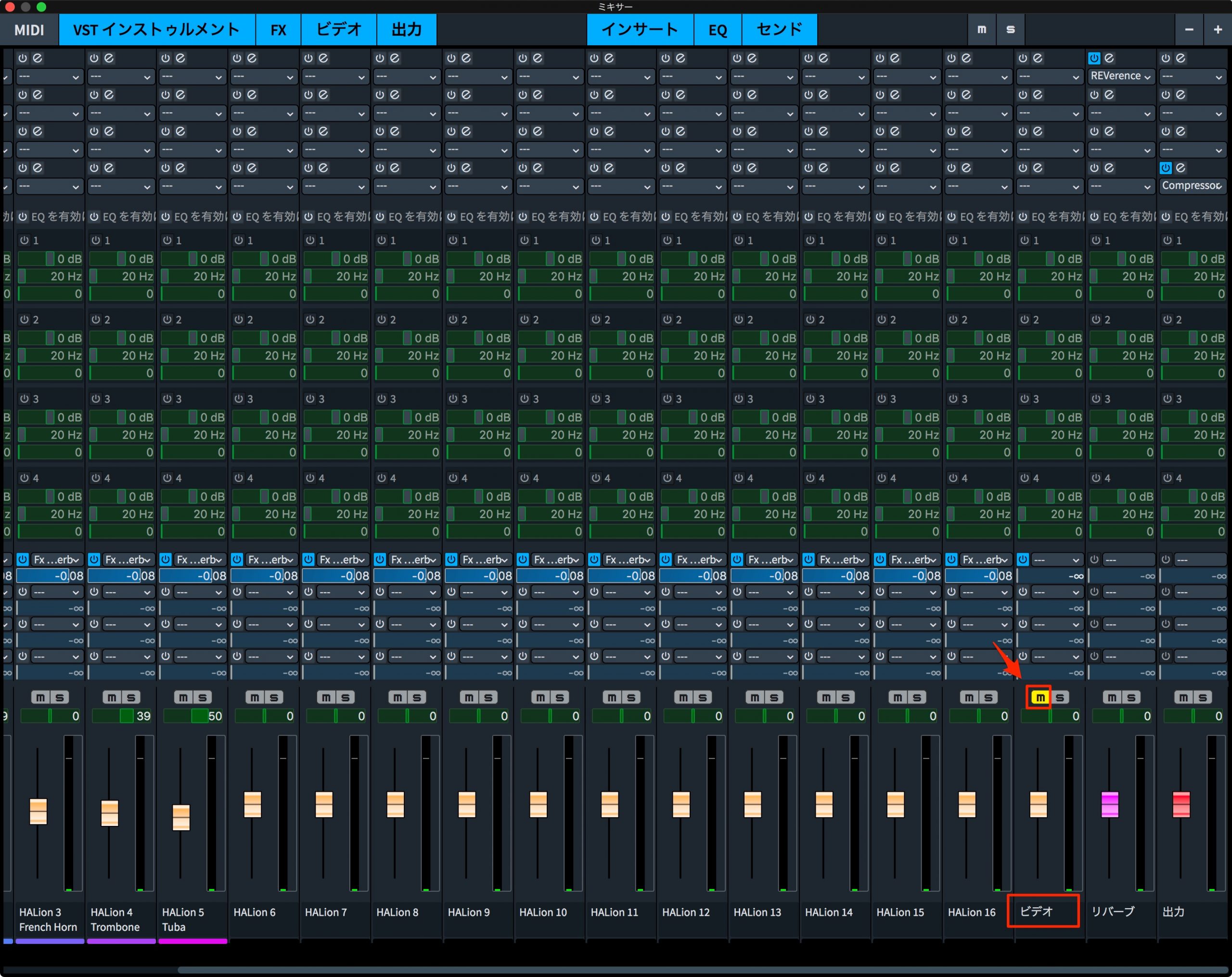Mute the HALion 9 channel
Image resolution: width=1232 pixels, height=977 pixels.
469,697
